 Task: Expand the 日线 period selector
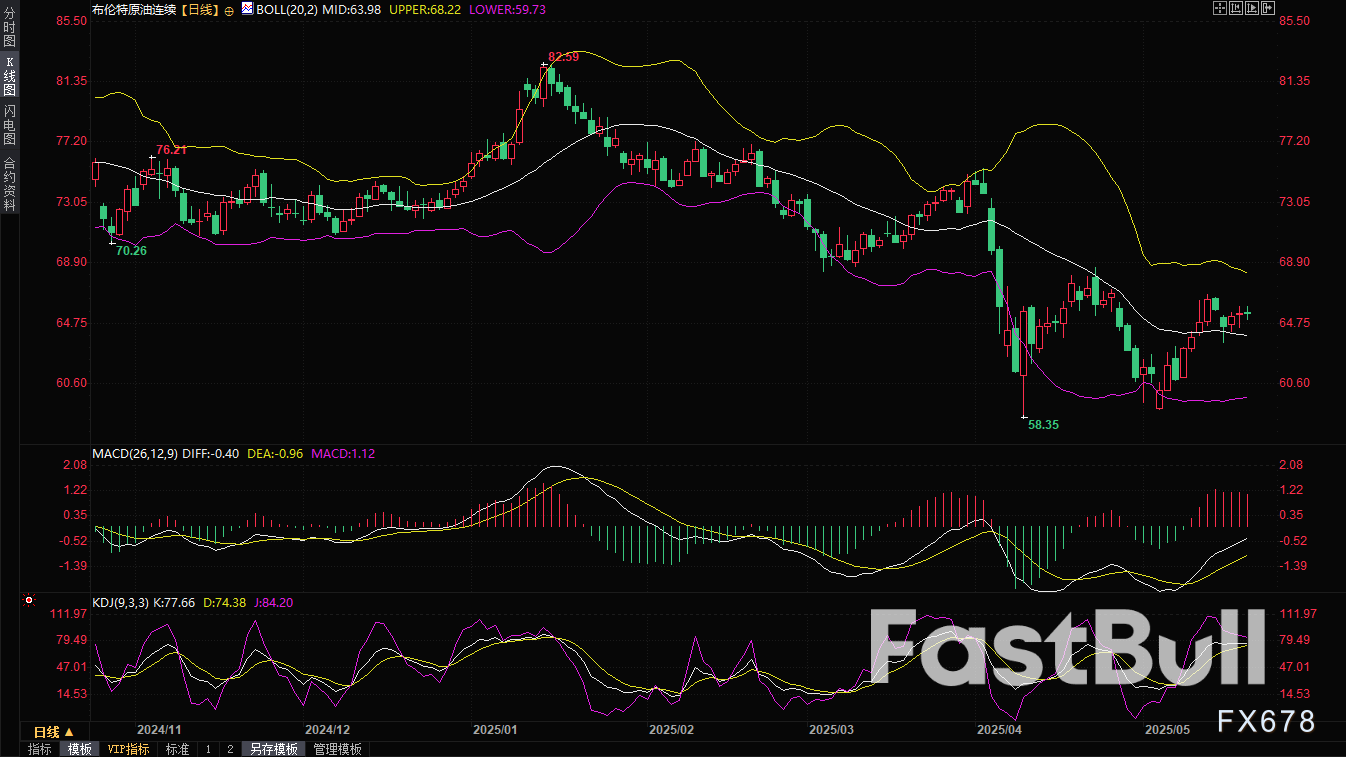click(54, 733)
